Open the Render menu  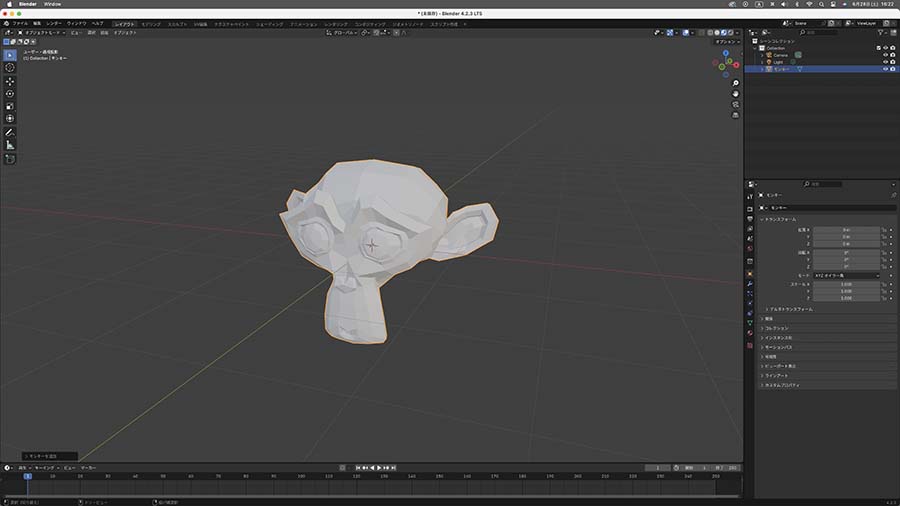coord(54,24)
